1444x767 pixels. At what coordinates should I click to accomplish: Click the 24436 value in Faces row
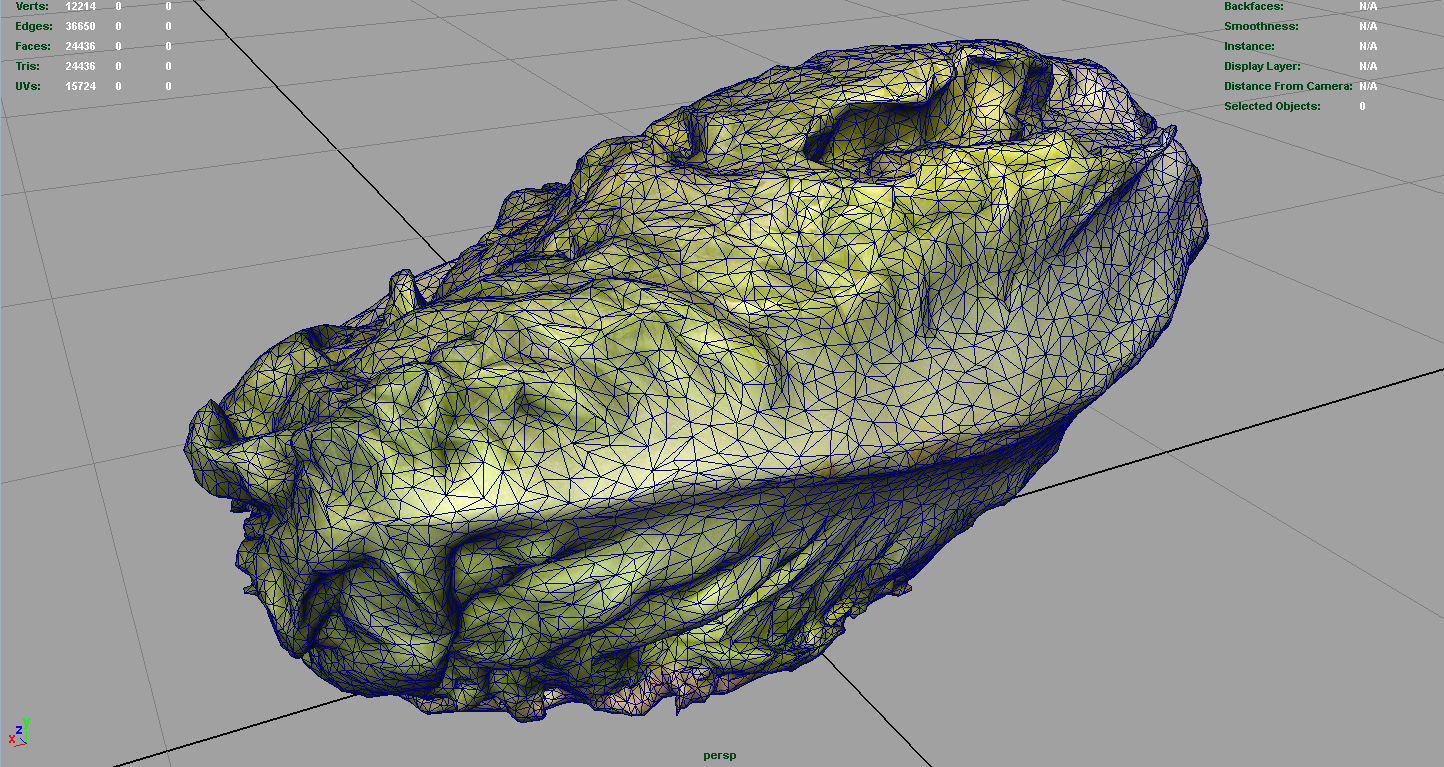[x=80, y=46]
